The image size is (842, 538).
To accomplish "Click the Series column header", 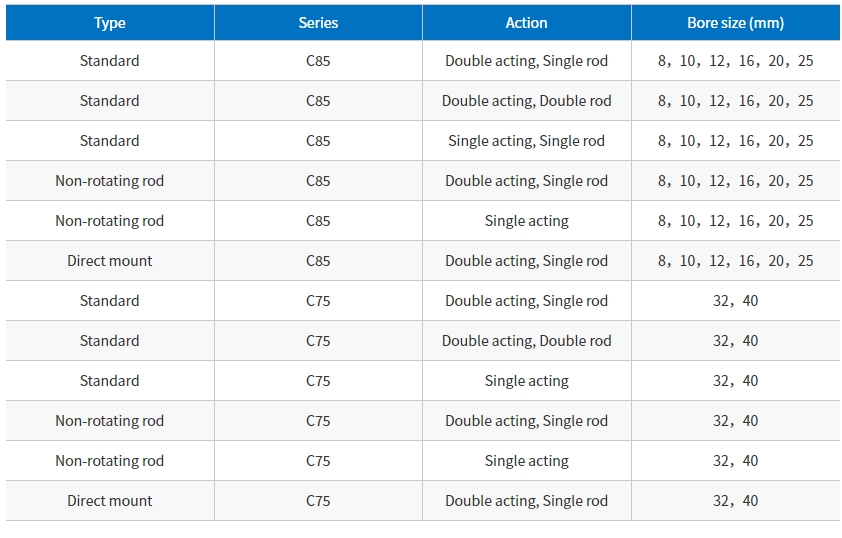I will (318, 22).
